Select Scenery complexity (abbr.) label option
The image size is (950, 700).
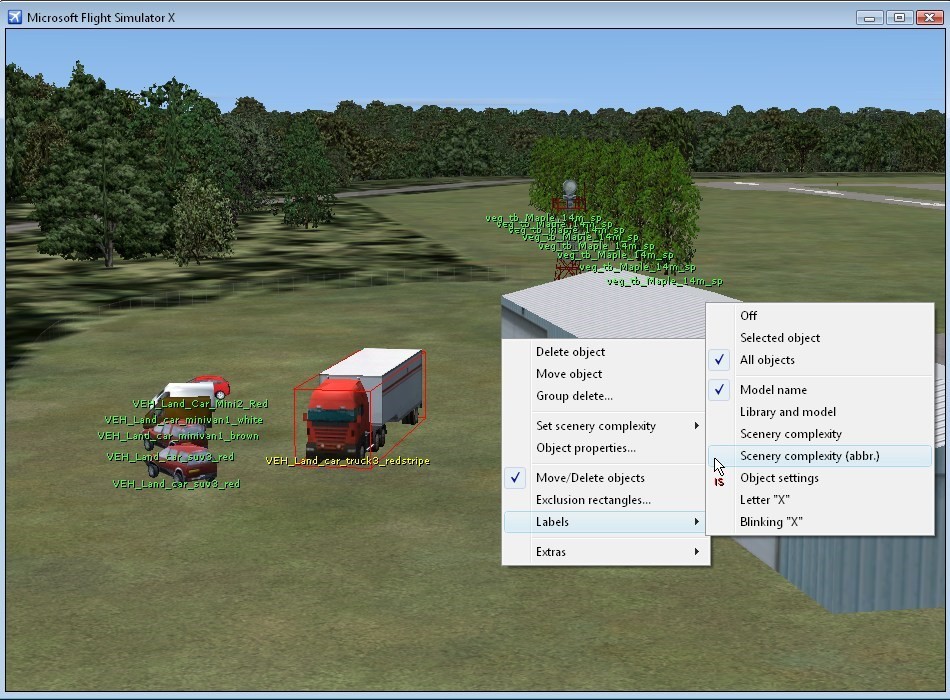click(x=809, y=456)
